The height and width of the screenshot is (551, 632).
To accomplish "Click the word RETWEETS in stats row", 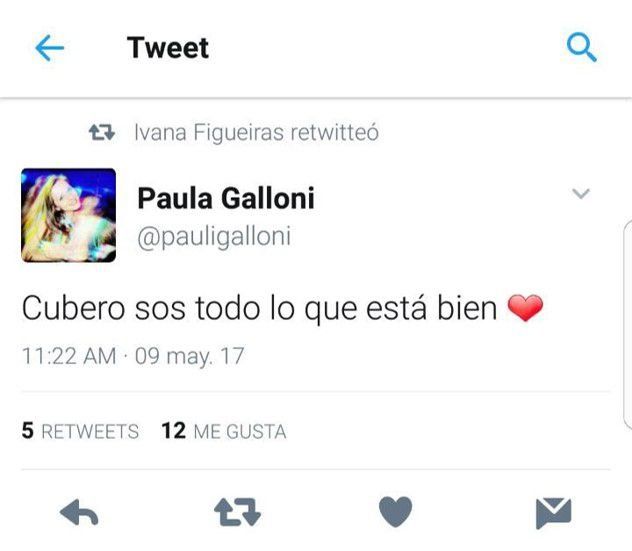I will [90, 432].
